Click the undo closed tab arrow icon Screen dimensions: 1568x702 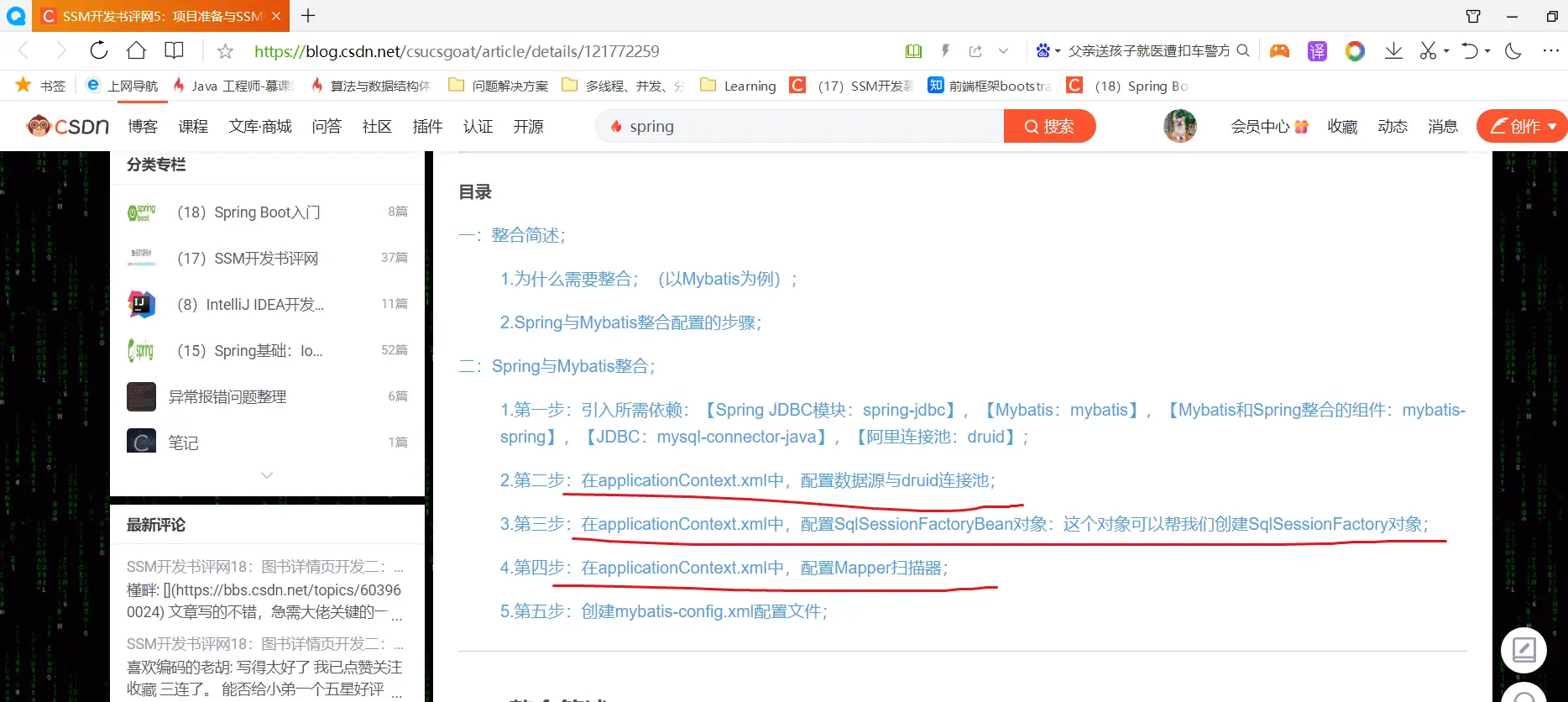(x=1469, y=51)
